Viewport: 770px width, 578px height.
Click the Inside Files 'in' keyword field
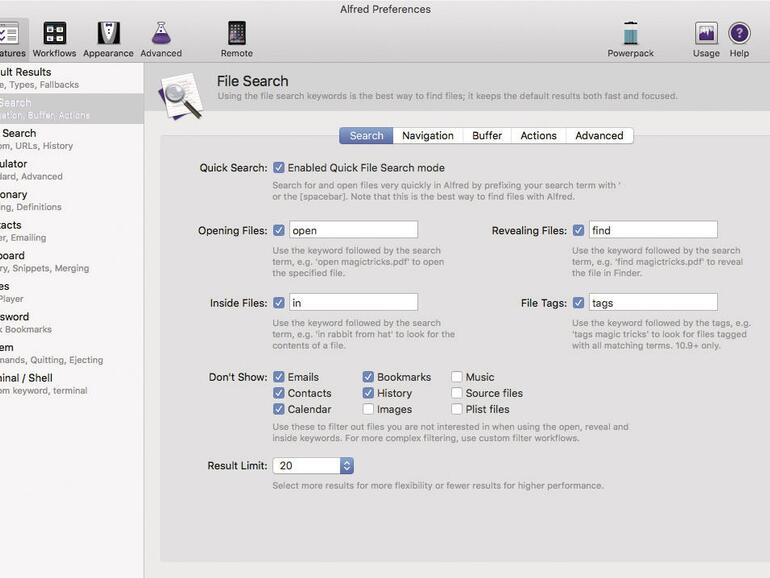click(354, 303)
